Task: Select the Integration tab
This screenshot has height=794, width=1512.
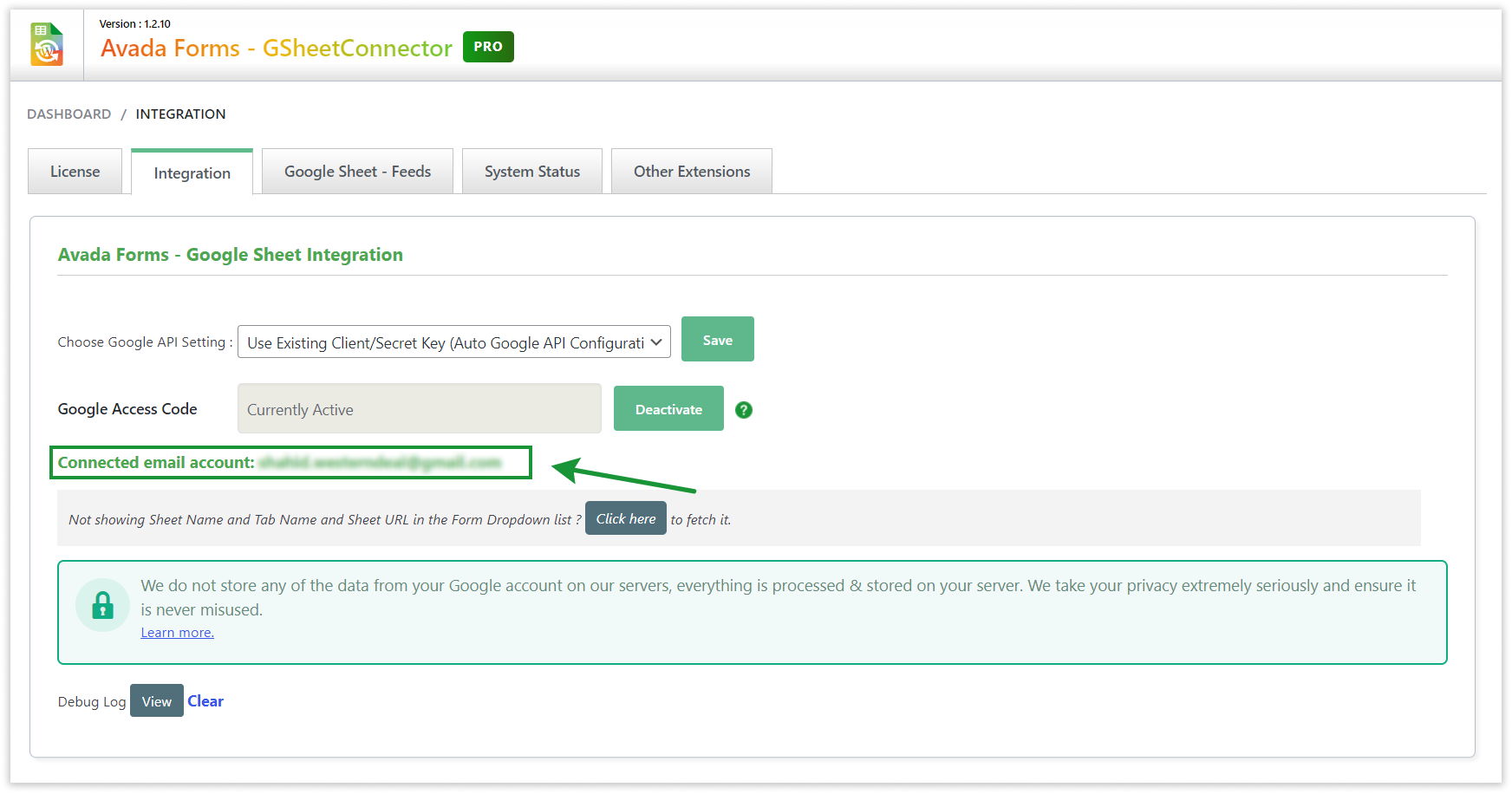Action: (192, 172)
